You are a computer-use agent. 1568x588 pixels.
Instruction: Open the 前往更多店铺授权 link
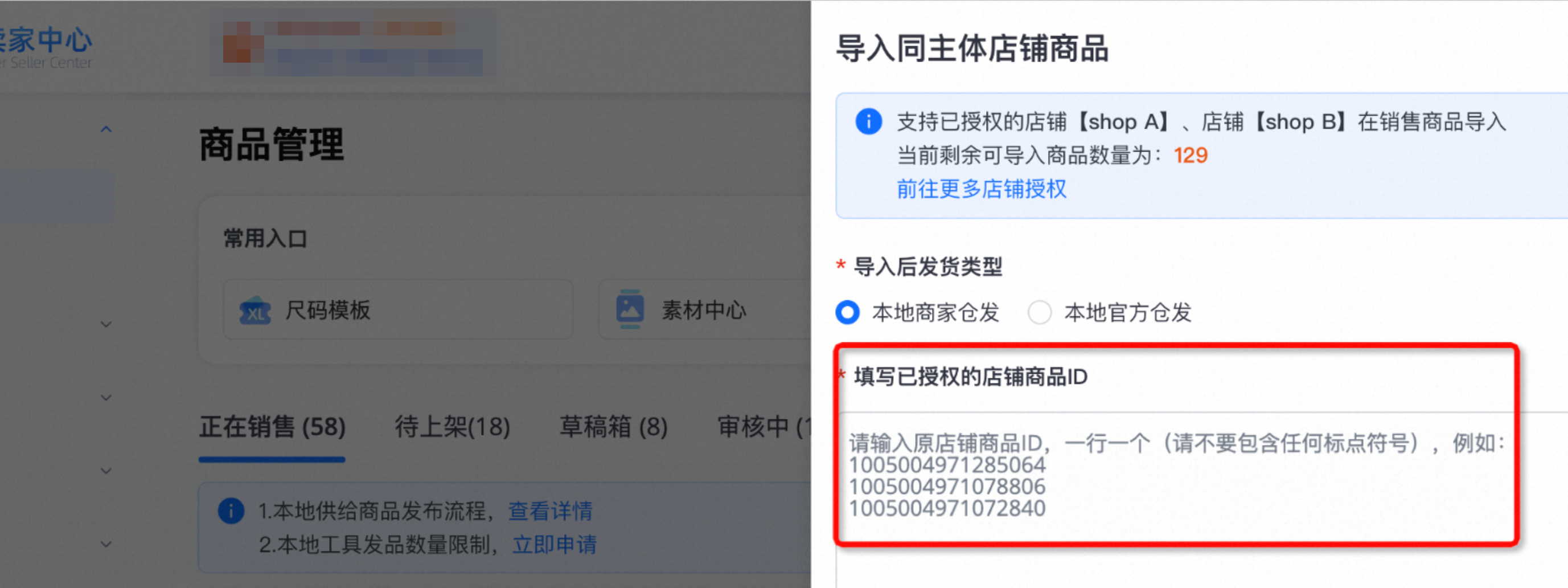981,189
